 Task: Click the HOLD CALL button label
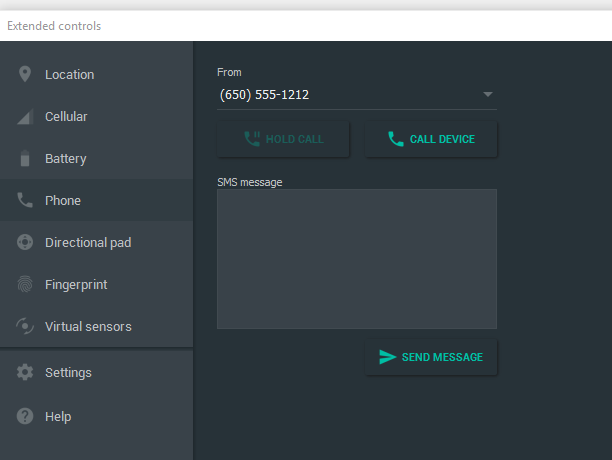click(x=295, y=139)
